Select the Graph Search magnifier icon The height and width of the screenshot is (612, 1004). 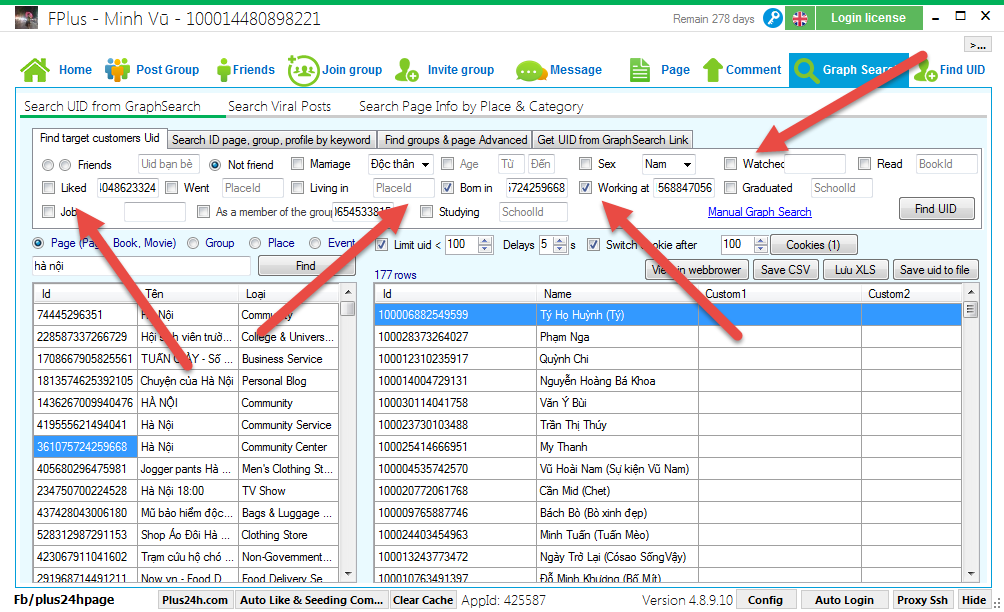pyautogui.click(x=806, y=70)
